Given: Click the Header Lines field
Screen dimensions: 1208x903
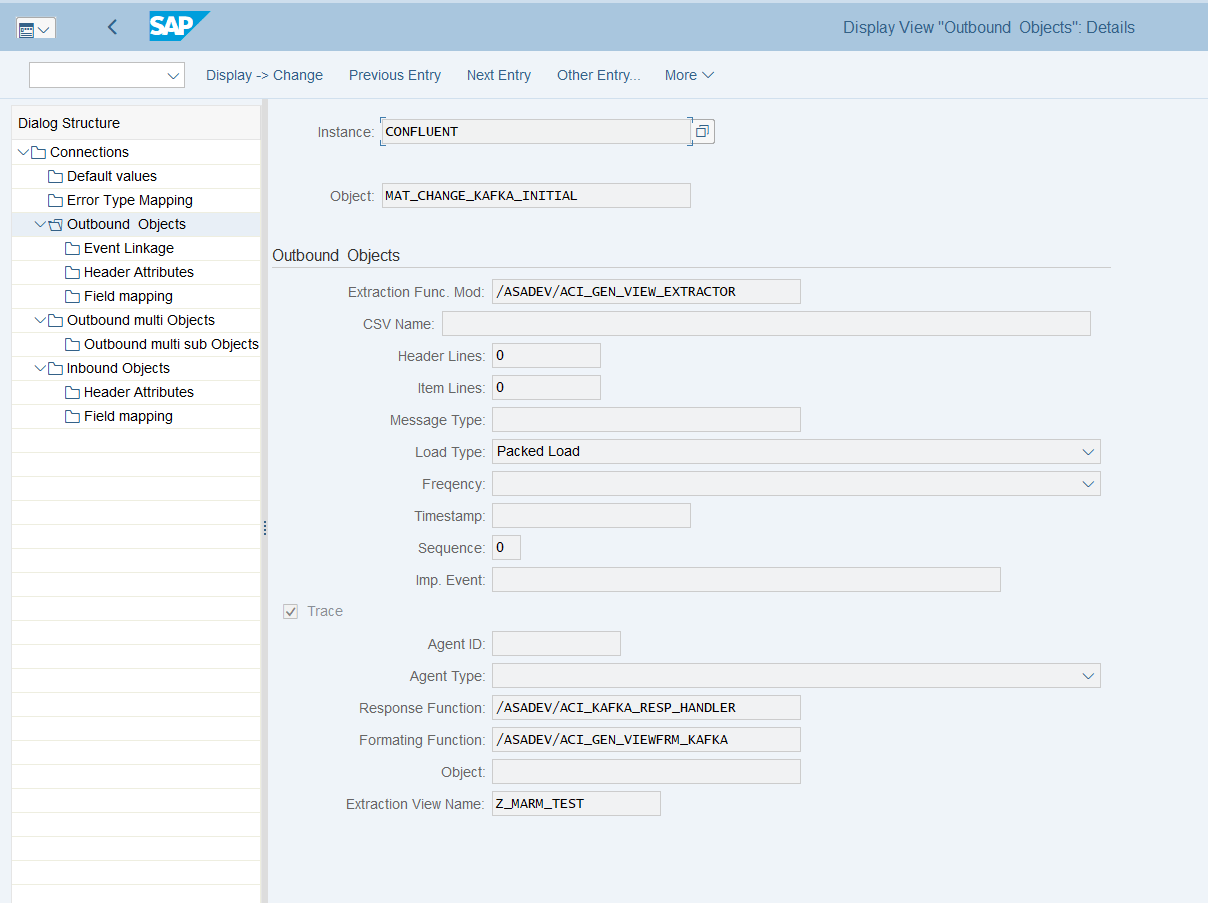Looking at the screenshot, I should [546, 356].
